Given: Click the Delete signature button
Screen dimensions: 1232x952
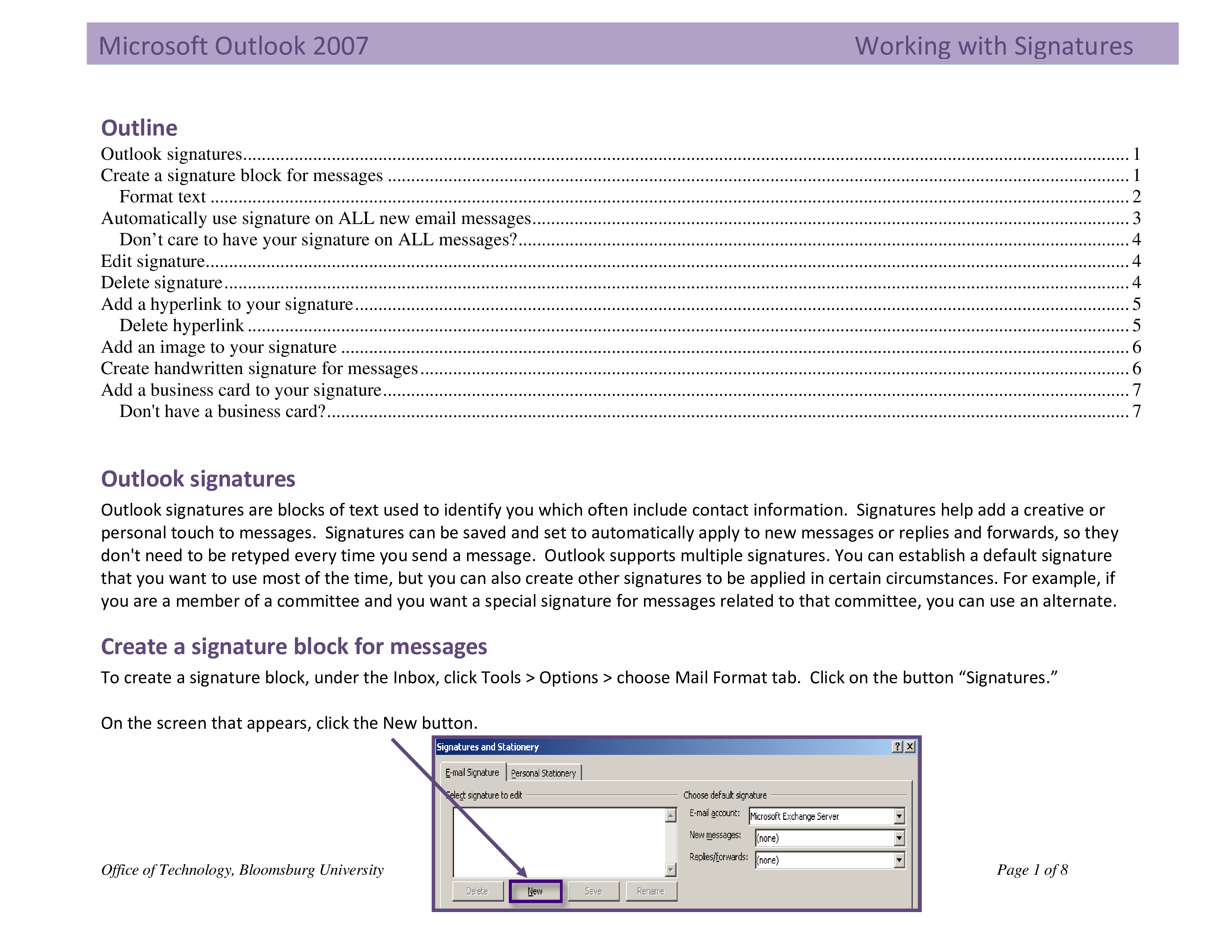Looking at the screenshot, I should pos(478,891).
